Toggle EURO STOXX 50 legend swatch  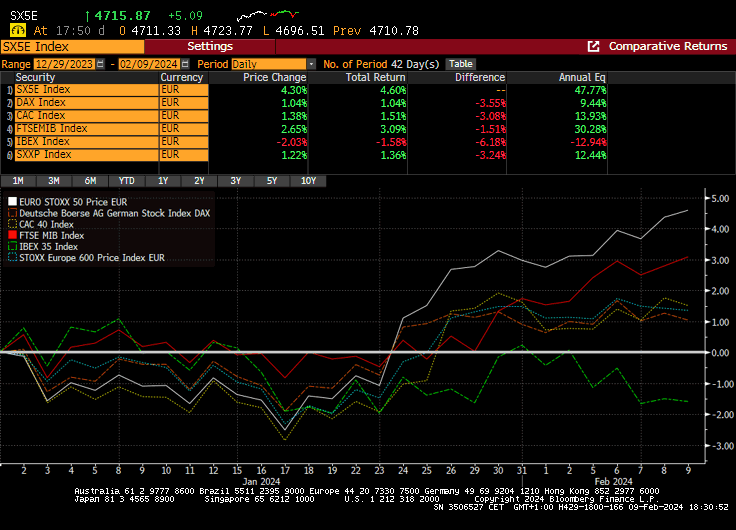(13, 202)
